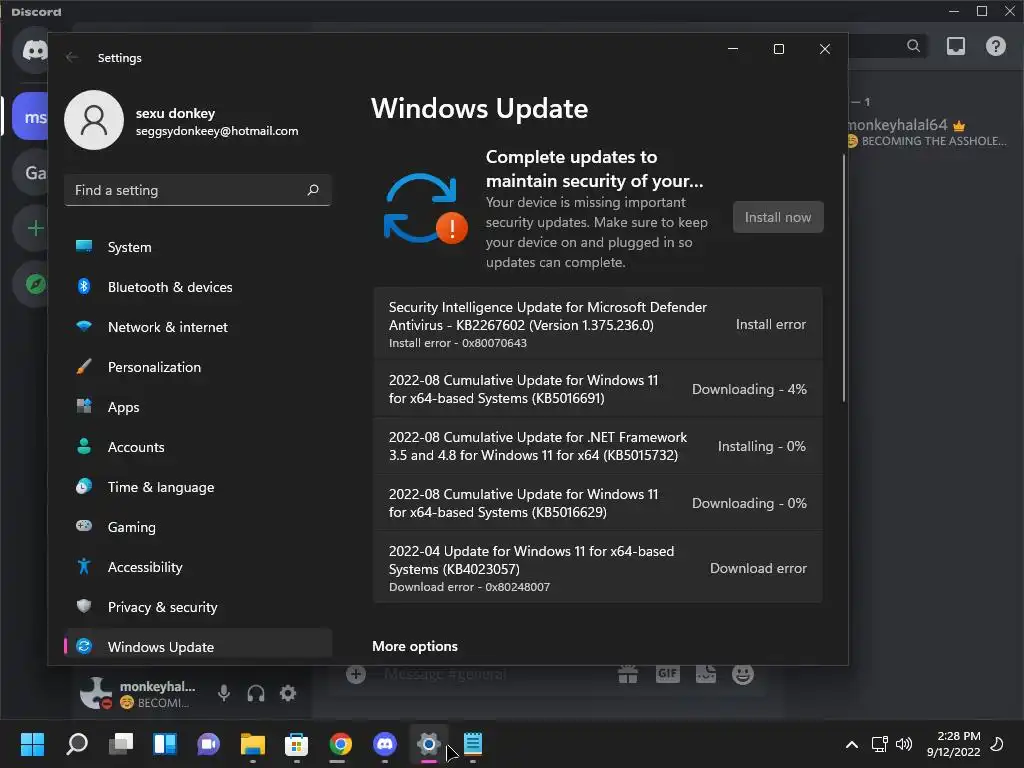Click the Install now button
This screenshot has height=768, width=1024.
pyautogui.click(x=778, y=217)
